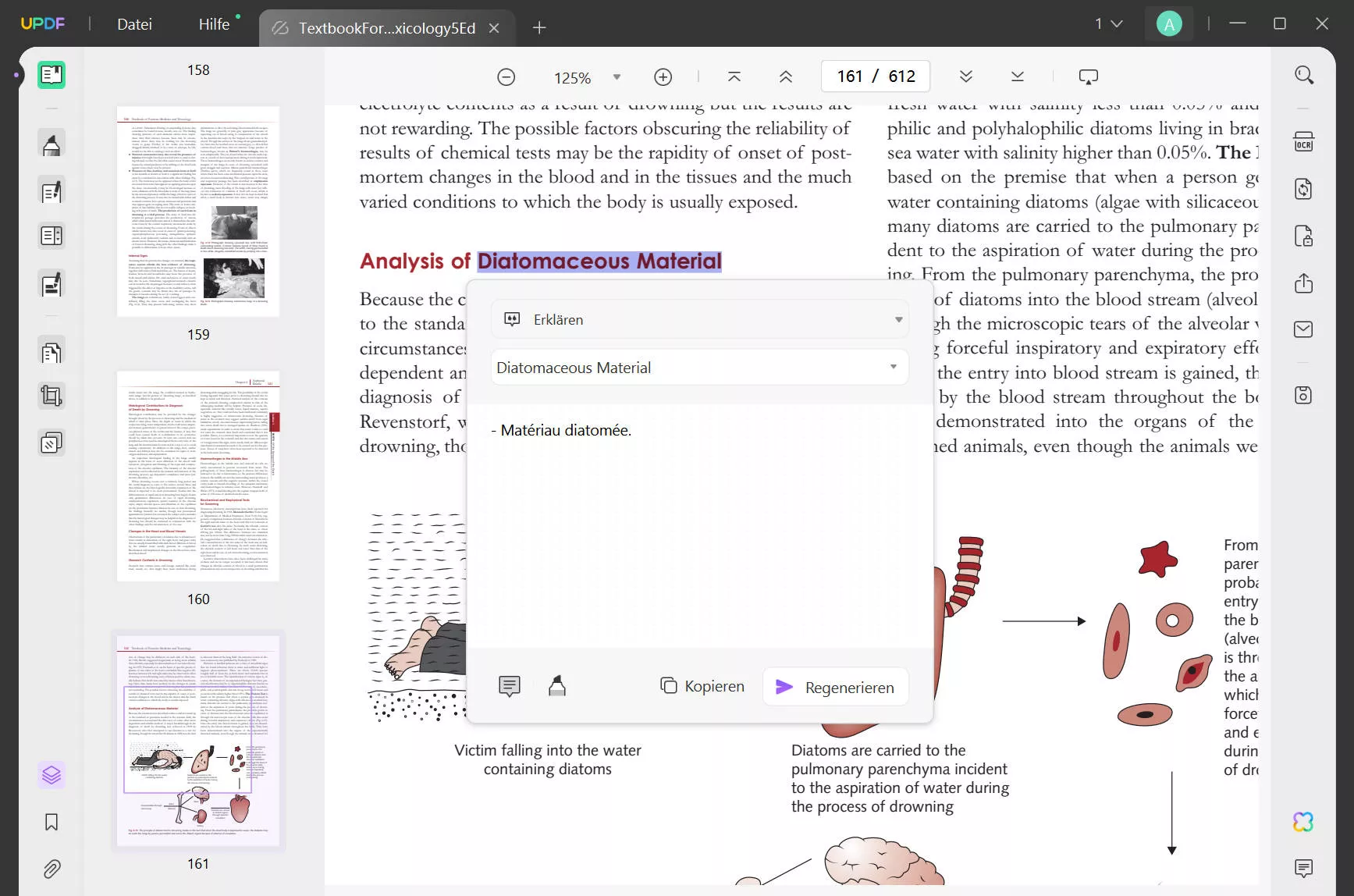Open the Reader mode tool in sidebar
This screenshot has height=896, width=1354.
click(x=52, y=75)
